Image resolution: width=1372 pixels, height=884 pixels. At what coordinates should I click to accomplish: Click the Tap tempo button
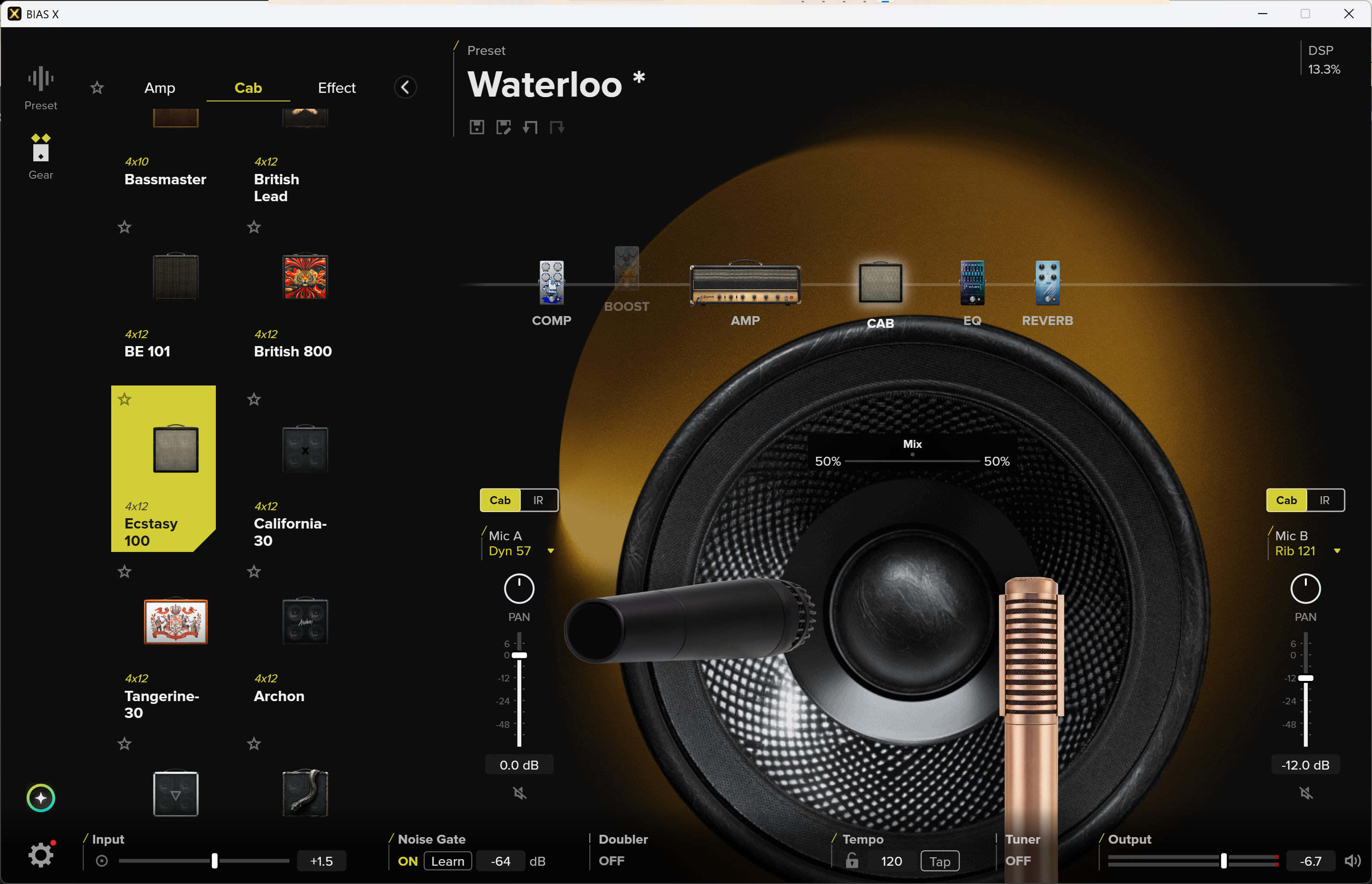point(939,861)
